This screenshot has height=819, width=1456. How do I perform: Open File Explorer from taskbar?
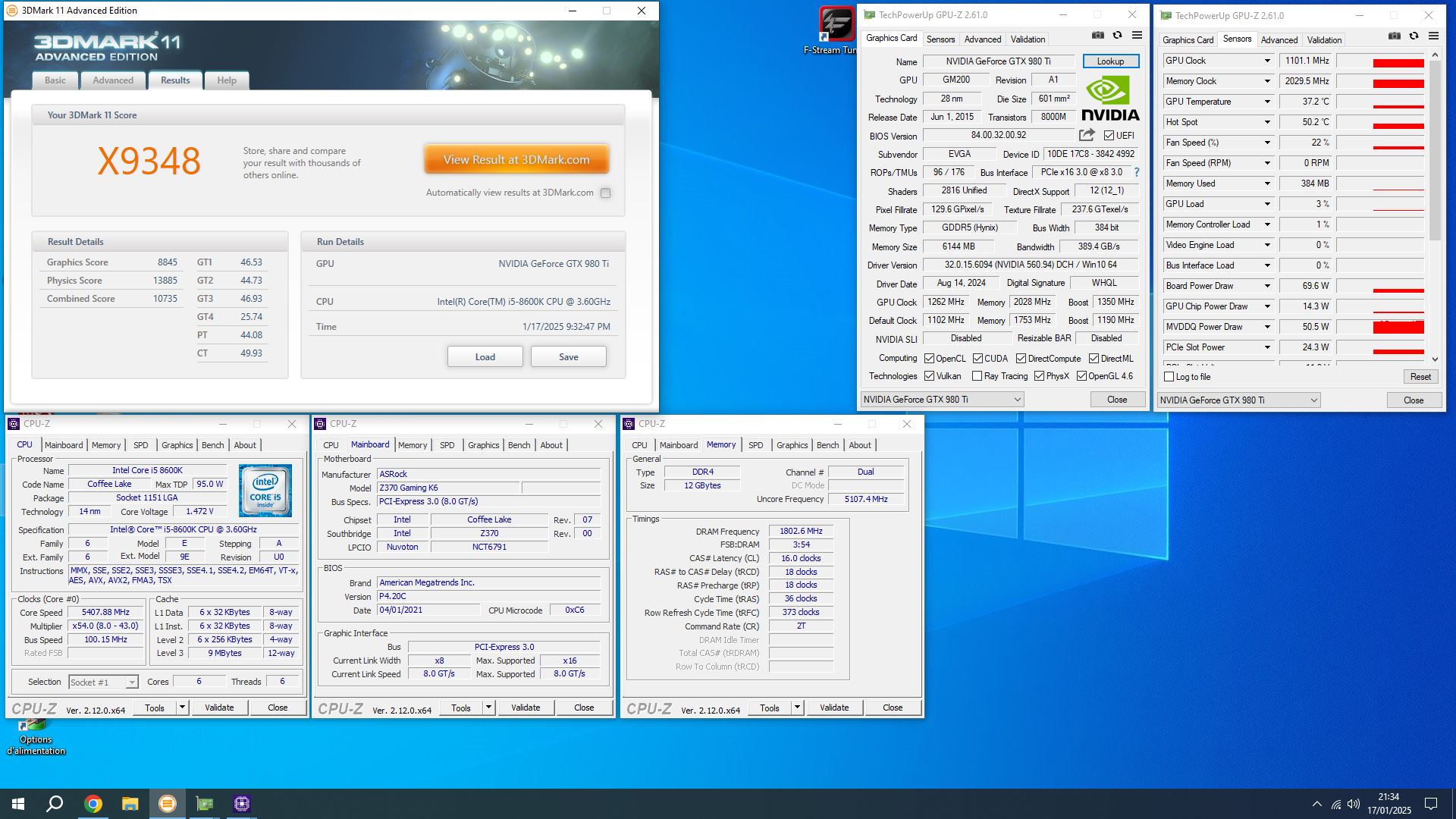pos(130,804)
